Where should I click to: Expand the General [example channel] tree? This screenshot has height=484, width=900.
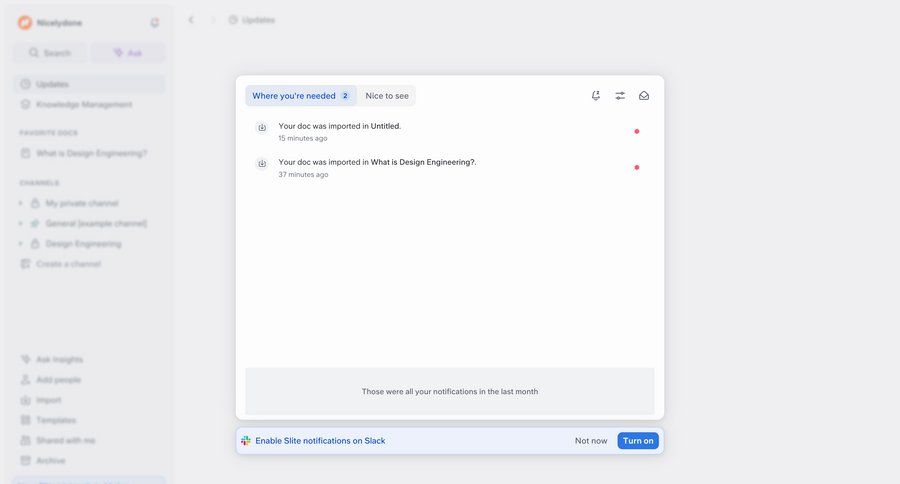tap(21, 223)
